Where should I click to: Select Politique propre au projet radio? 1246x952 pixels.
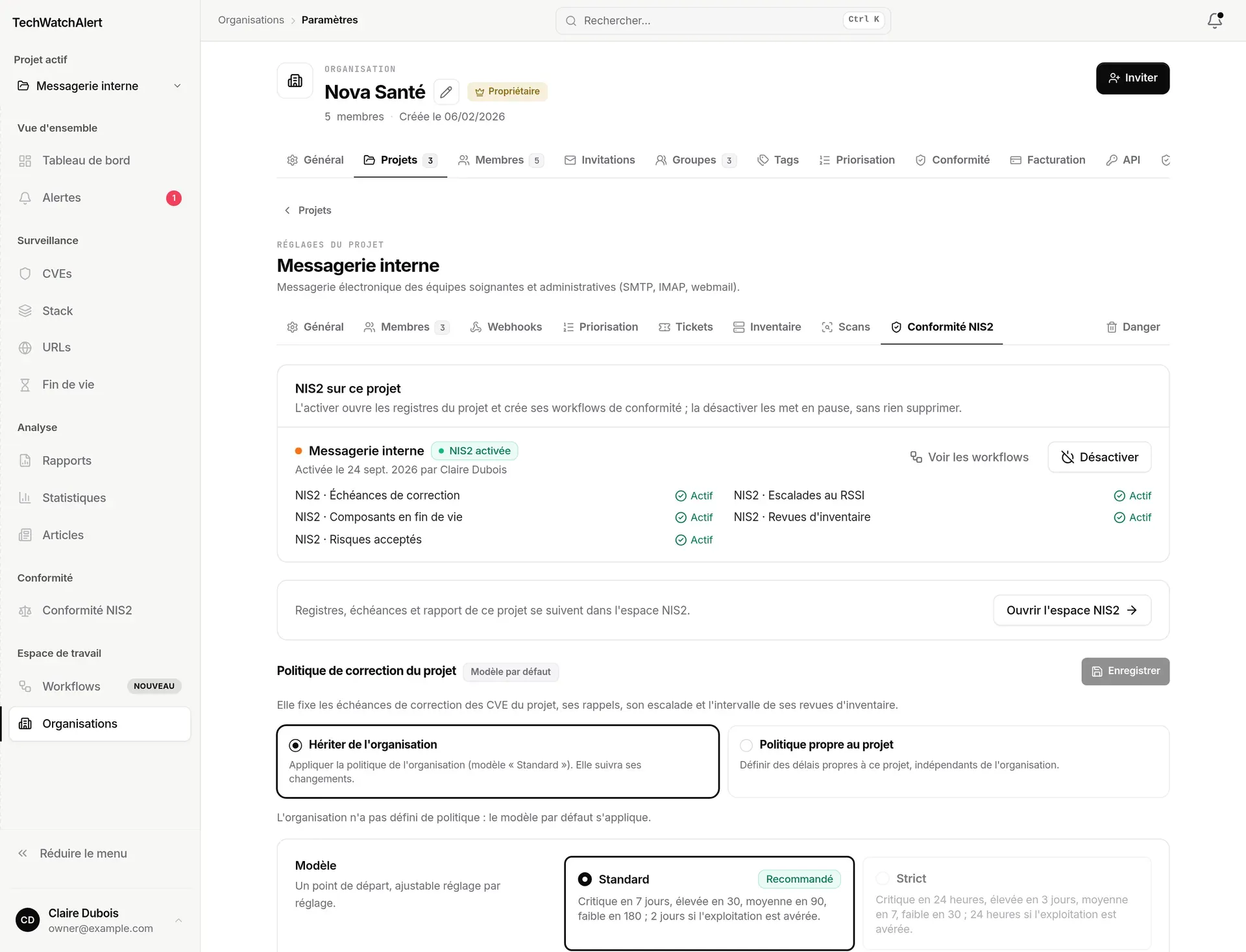pos(746,745)
